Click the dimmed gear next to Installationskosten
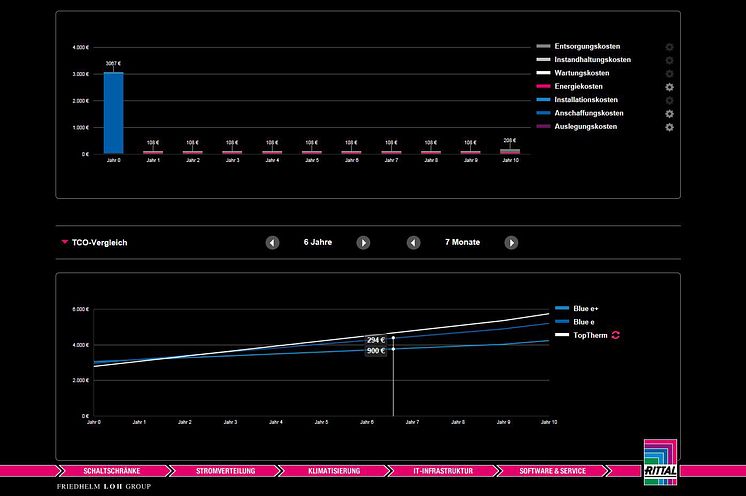This screenshot has width=746, height=496. (x=669, y=100)
